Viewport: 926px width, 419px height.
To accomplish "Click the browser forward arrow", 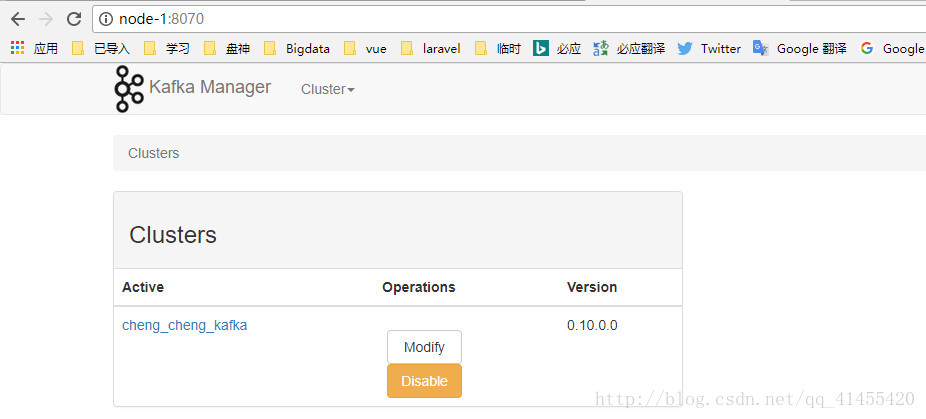I will coord(45,20).
